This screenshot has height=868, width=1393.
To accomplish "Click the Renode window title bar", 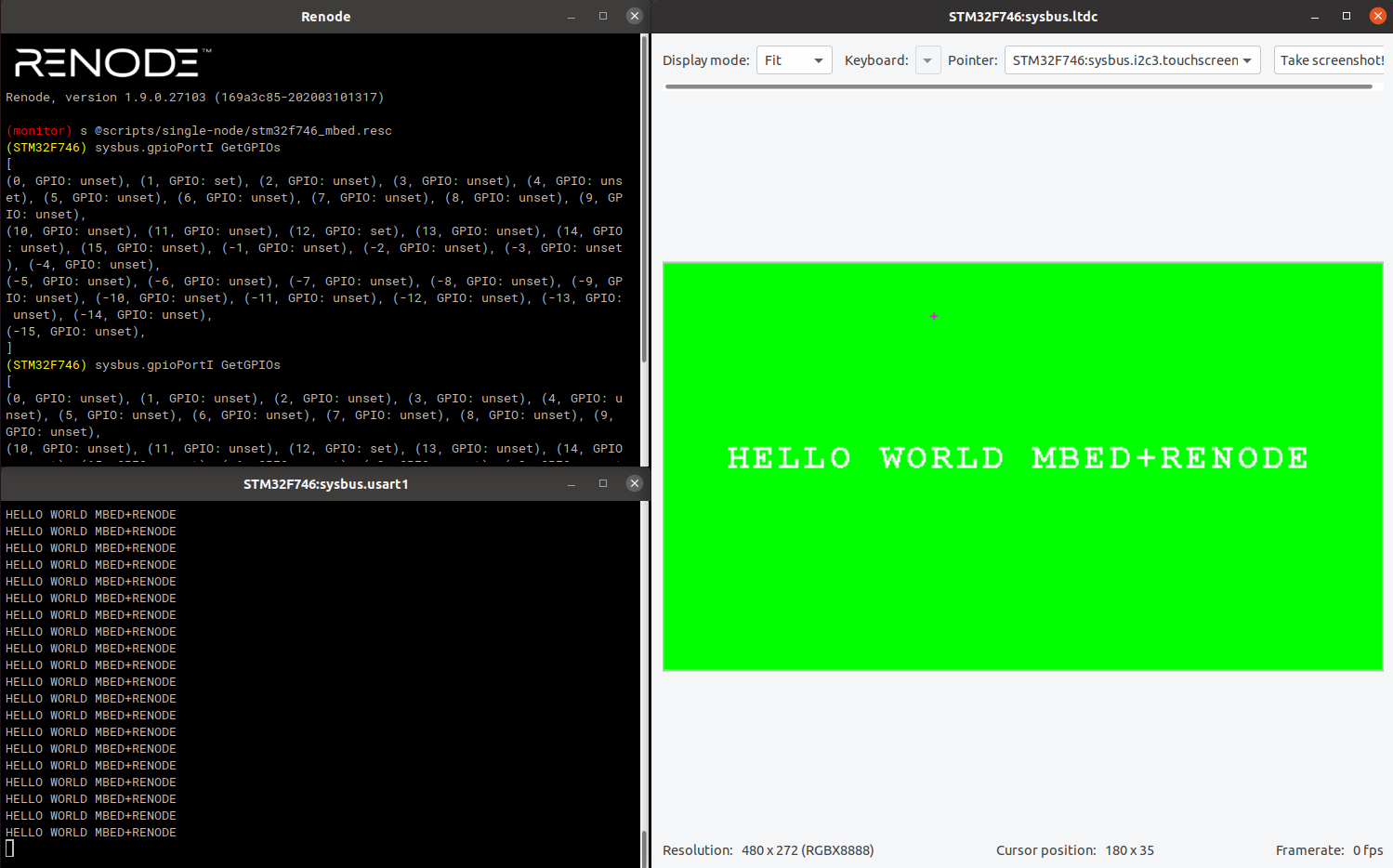I will pos(325,17).
